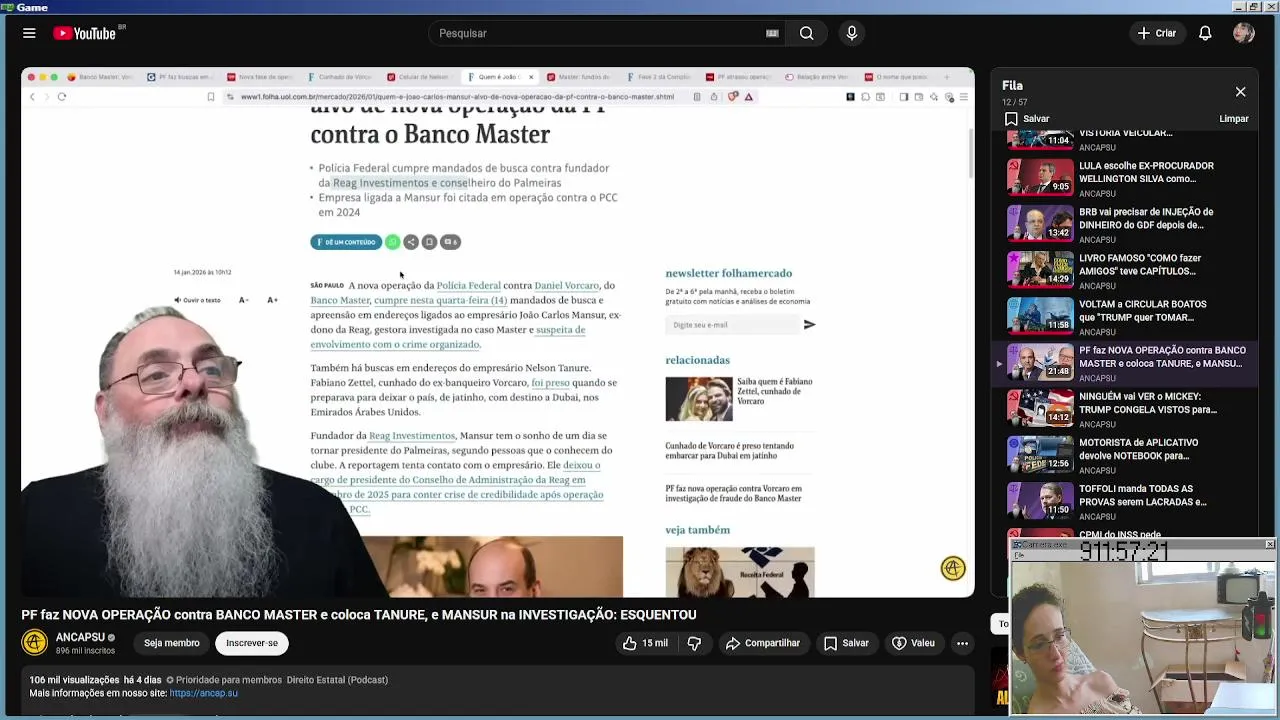Dislike the video
1280x720 pixels.
point(694,643)
